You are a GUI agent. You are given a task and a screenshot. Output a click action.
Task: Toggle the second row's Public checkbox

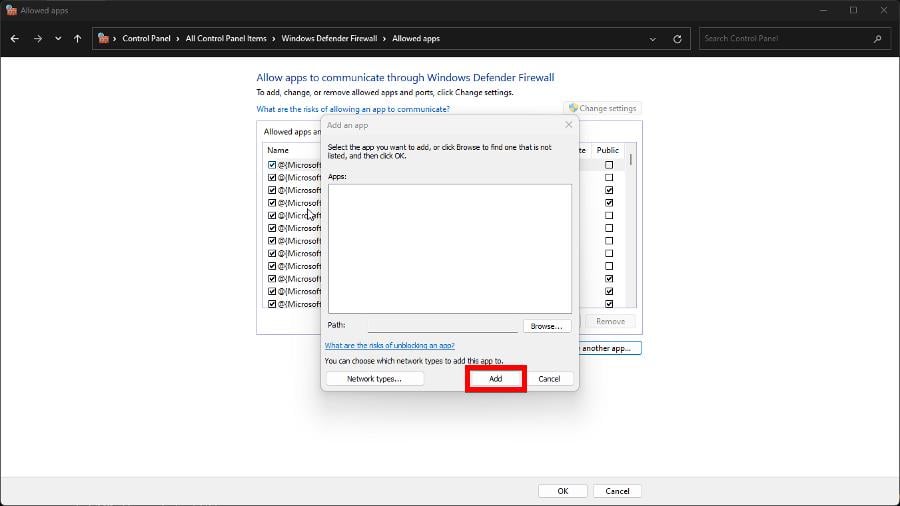[x=609, y=178]
